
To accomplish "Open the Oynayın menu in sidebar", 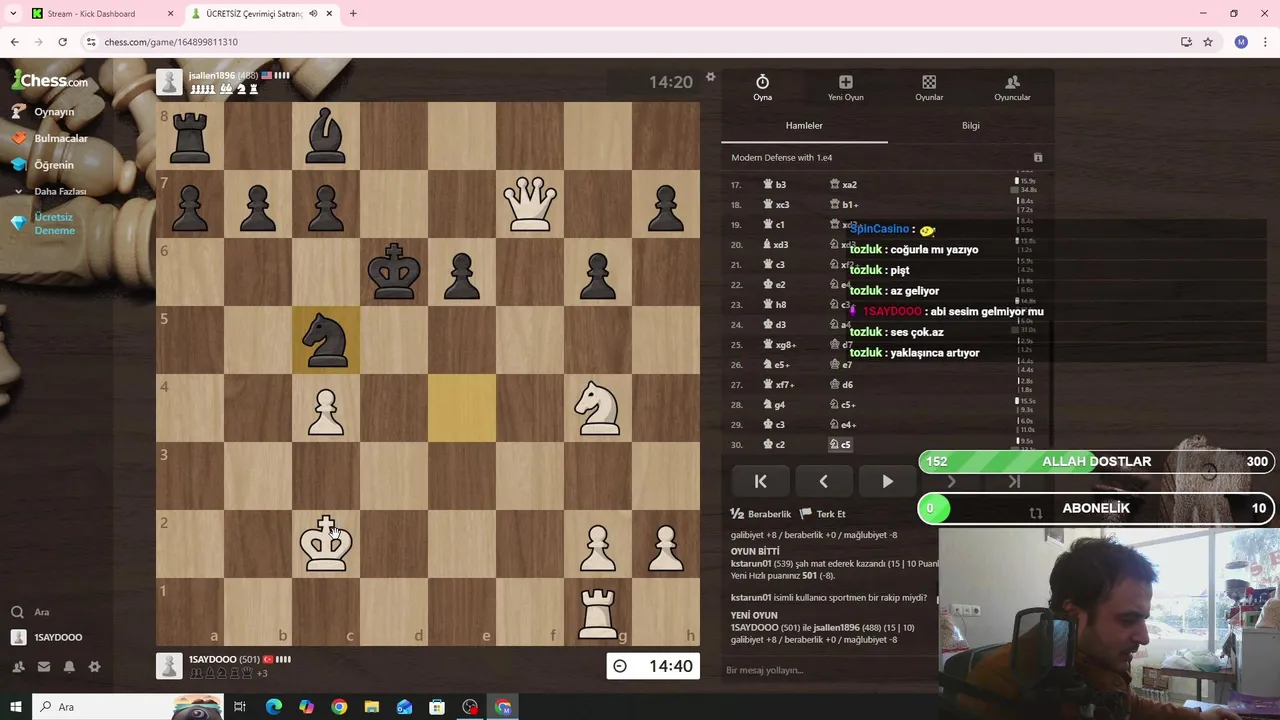I will pos(54,112).
